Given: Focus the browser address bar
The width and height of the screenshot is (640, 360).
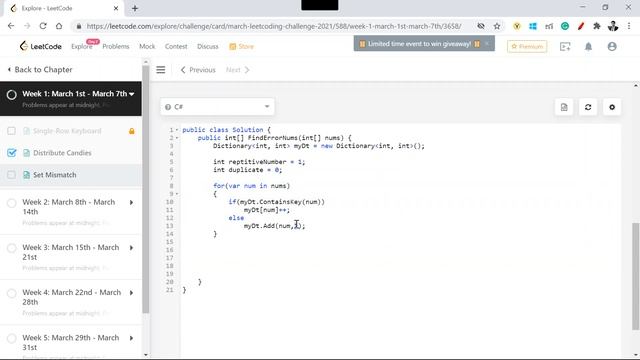Looking at the screenshot, I should 273,26.
